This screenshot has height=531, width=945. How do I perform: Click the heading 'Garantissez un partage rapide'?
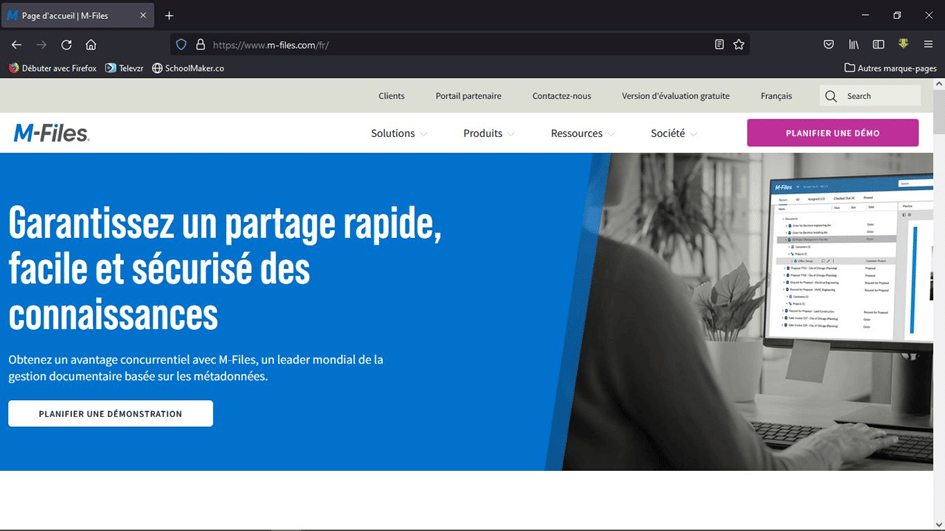[225, 269]
